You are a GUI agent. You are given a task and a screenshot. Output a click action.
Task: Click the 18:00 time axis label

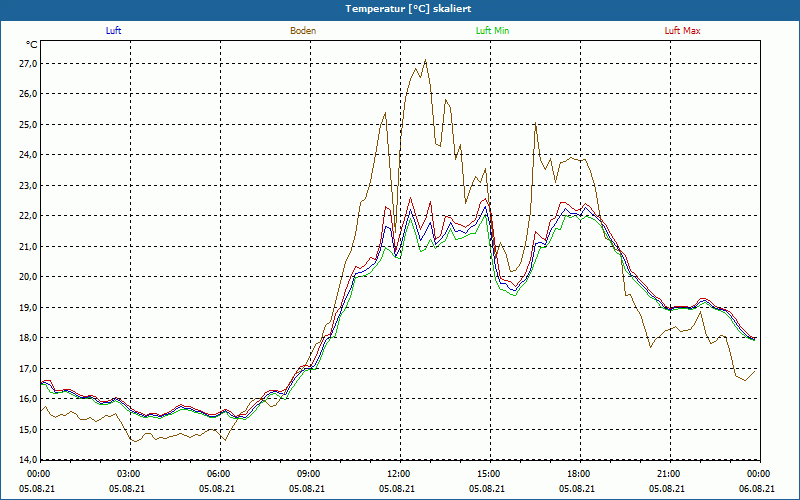(580, 474)
